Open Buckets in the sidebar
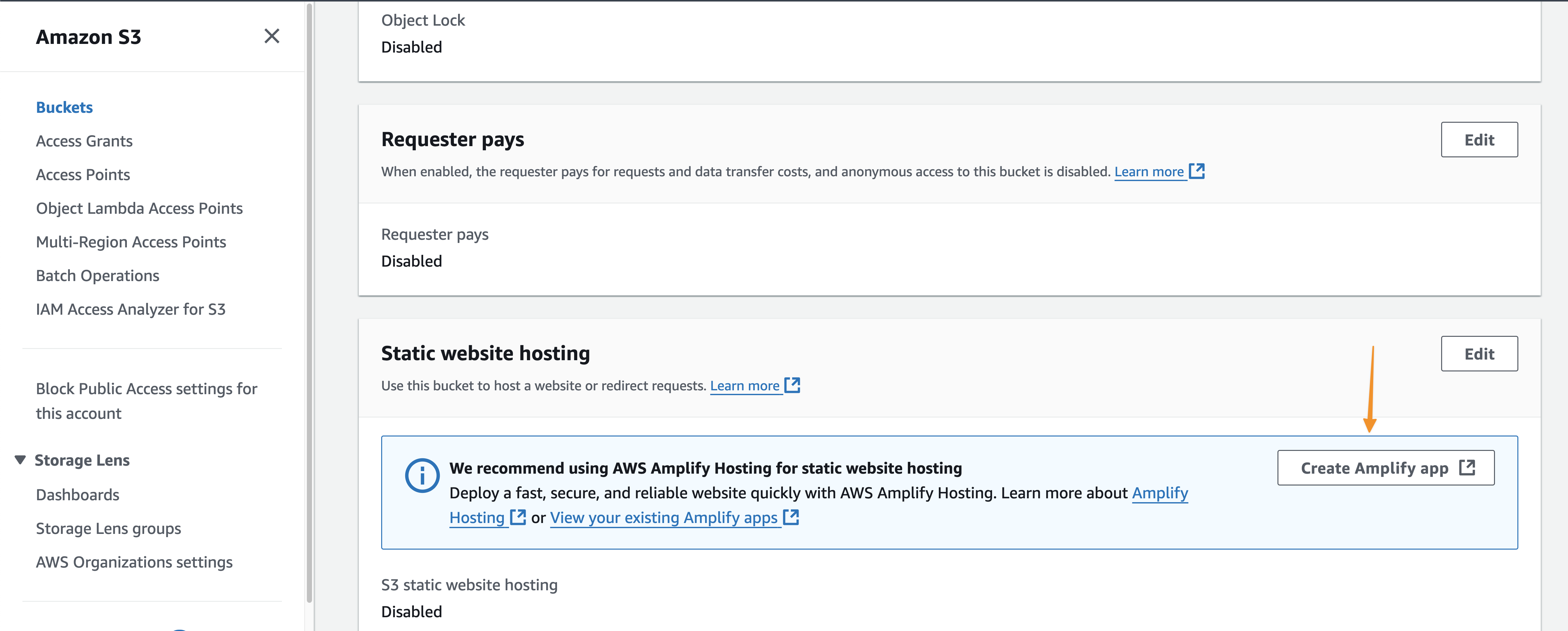 tap(64, 107)
